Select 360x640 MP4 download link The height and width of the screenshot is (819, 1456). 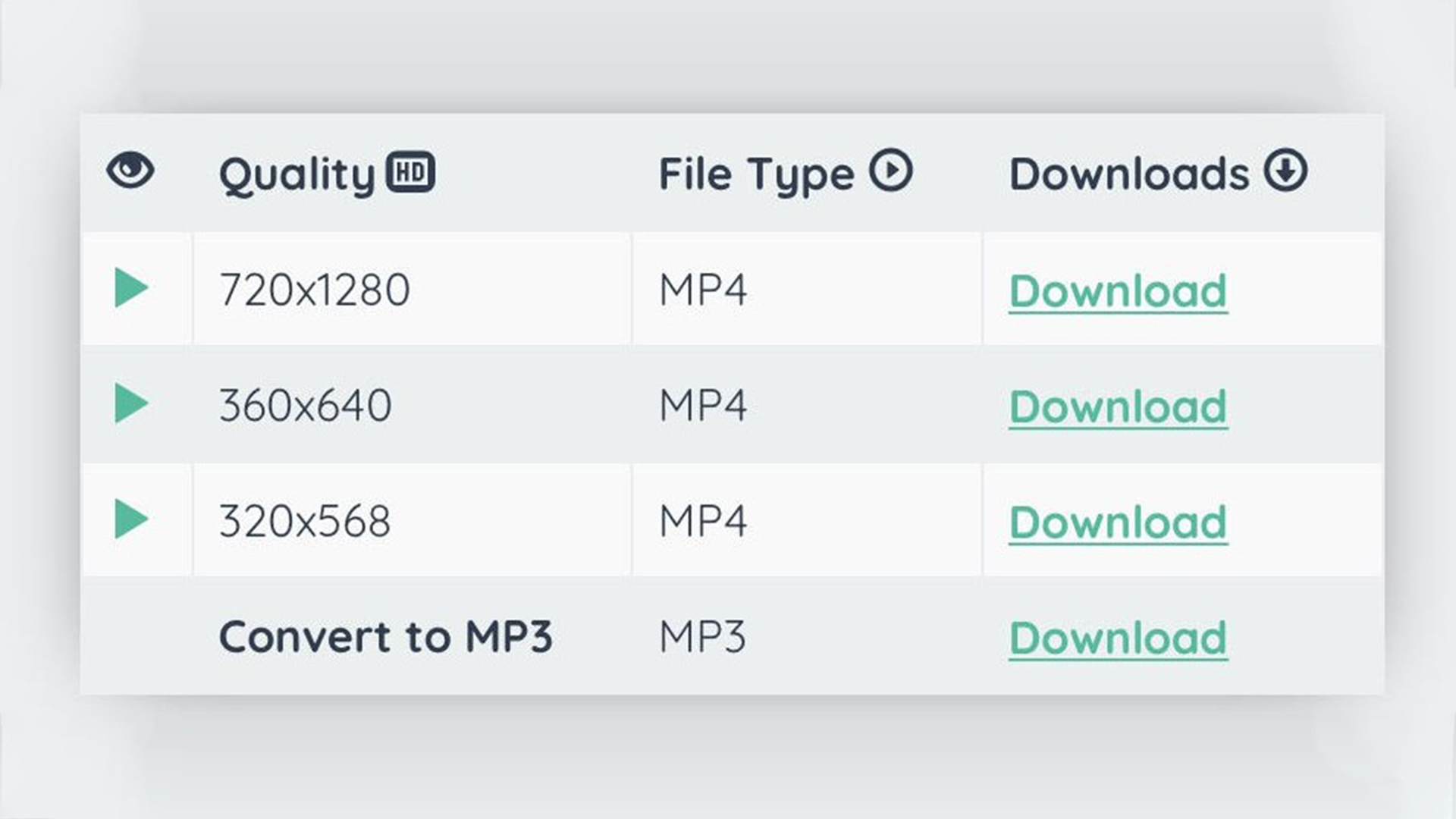(x=1118, y=406)
